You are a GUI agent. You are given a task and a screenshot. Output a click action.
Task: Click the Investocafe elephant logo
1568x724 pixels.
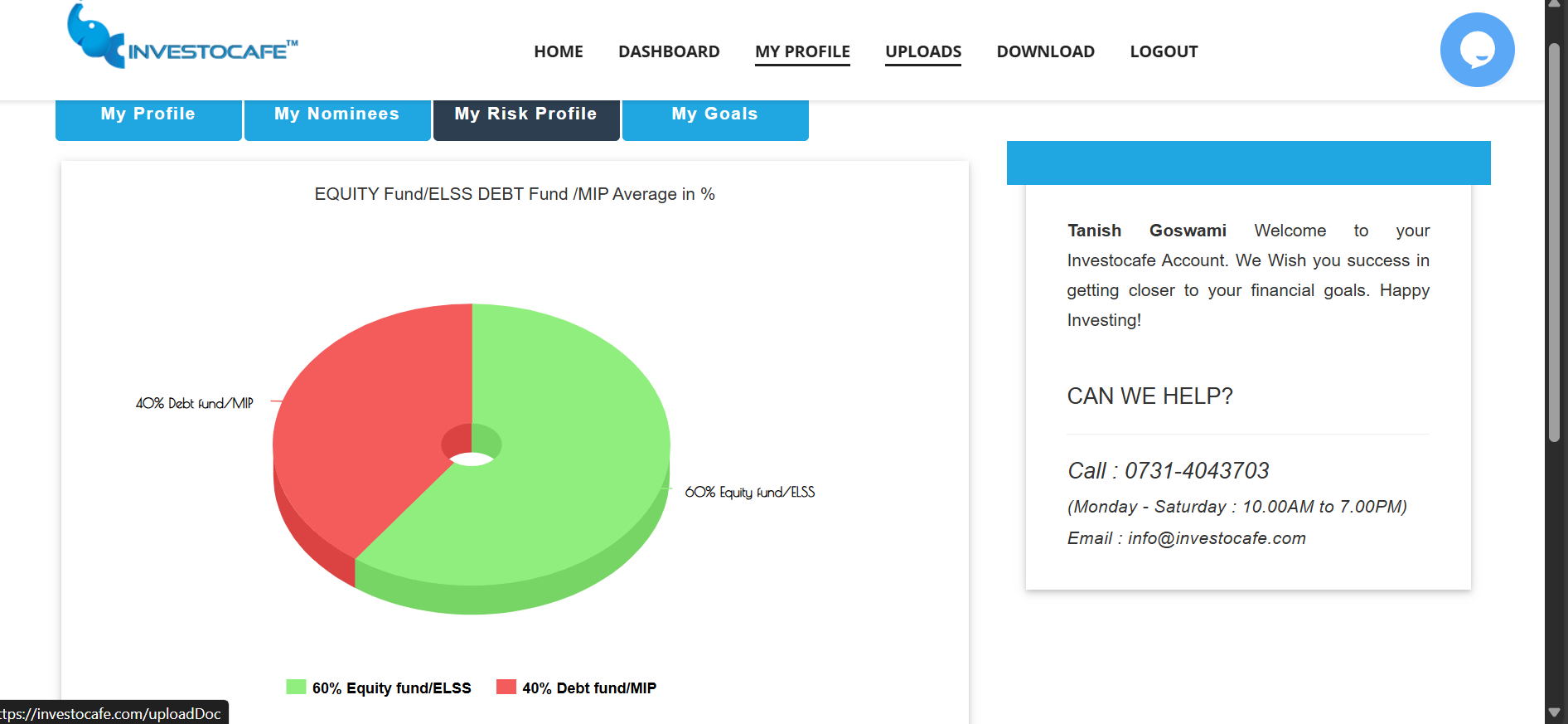click(181, 39)
